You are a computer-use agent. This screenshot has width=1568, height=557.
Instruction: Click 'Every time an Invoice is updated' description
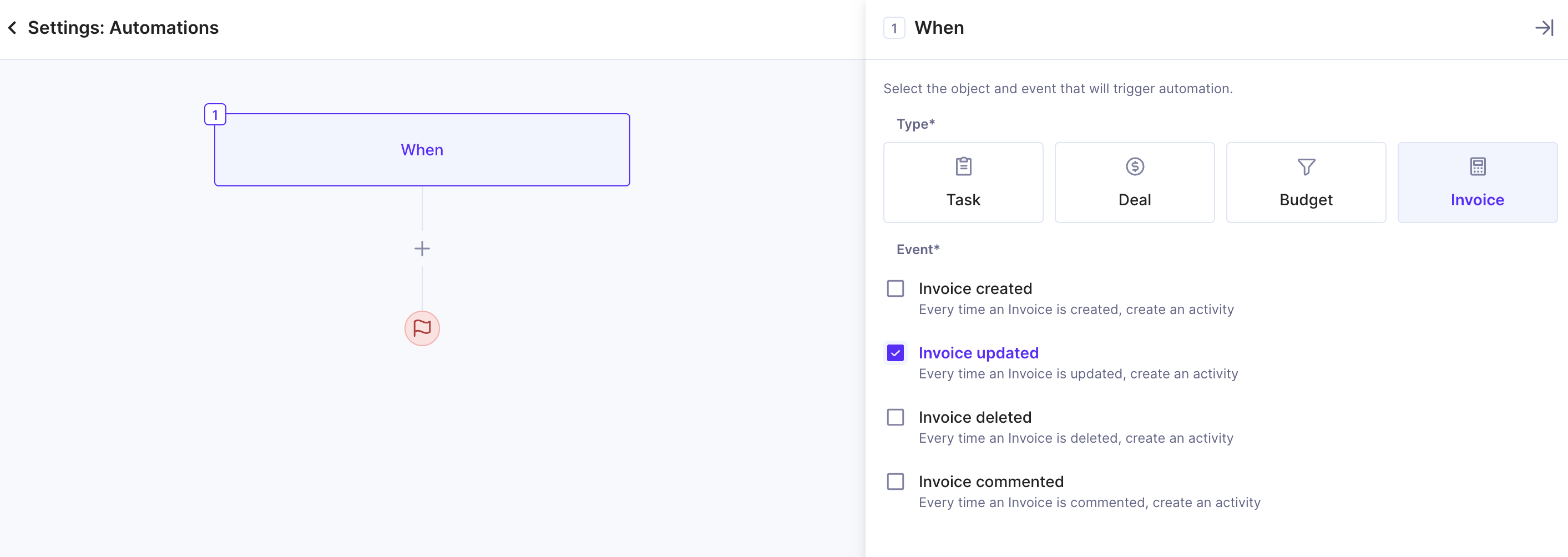pos(1078,374)
